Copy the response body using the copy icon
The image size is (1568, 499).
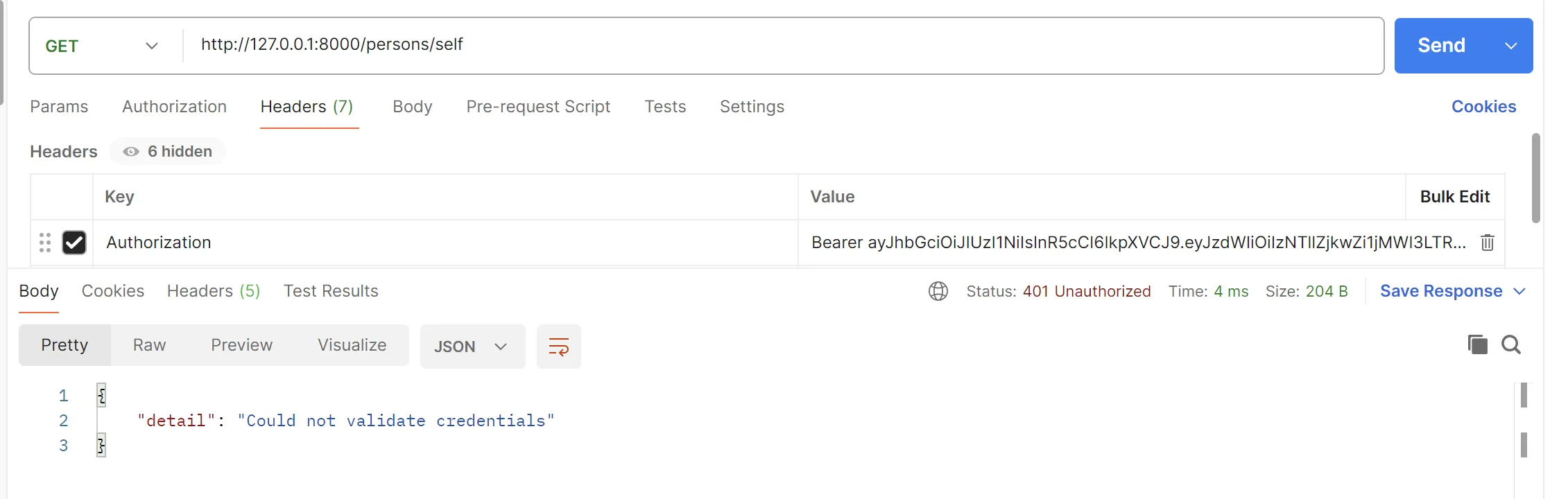coord(1477,344)
